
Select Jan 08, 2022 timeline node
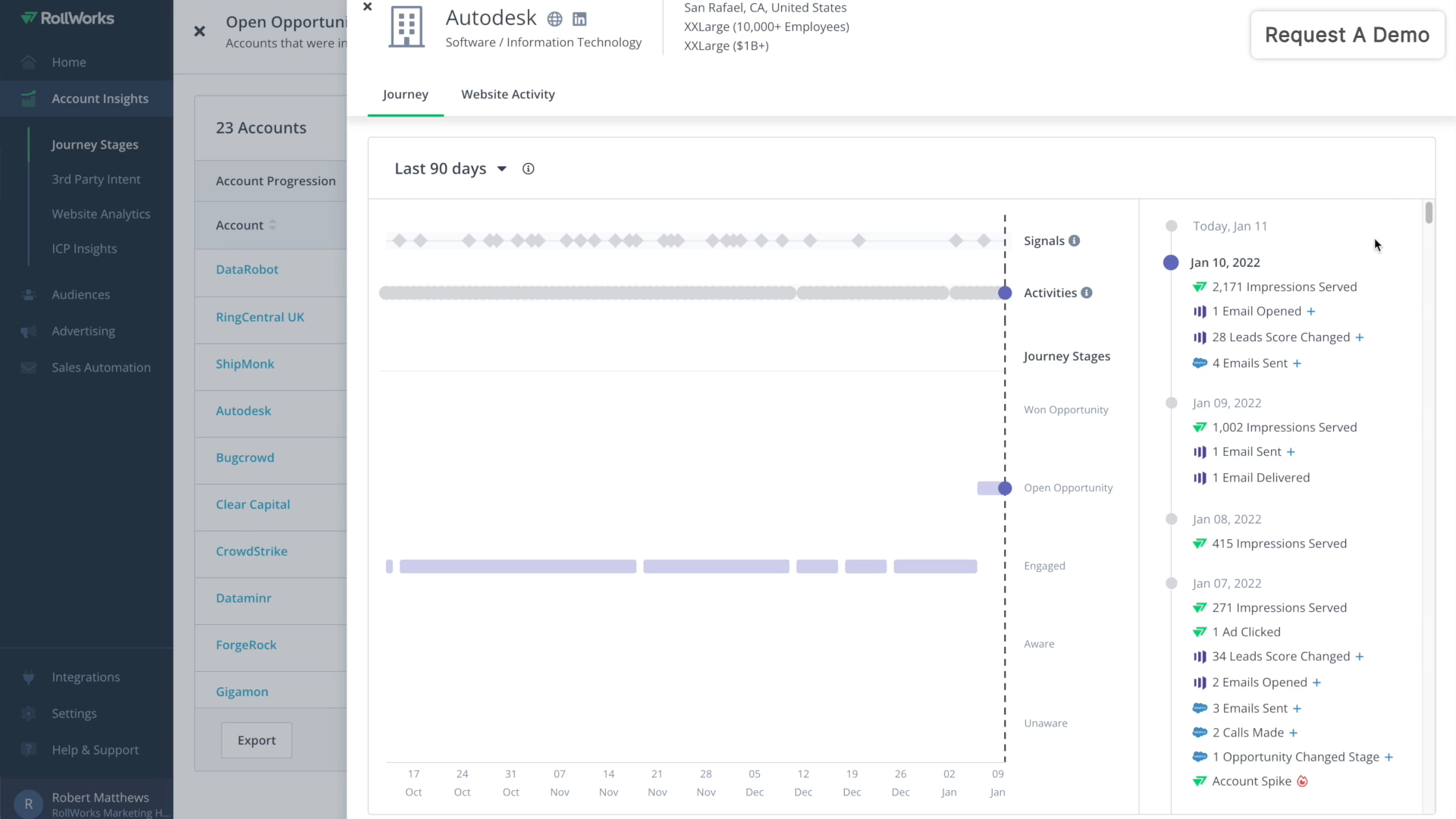click(x=1172, y=519)
